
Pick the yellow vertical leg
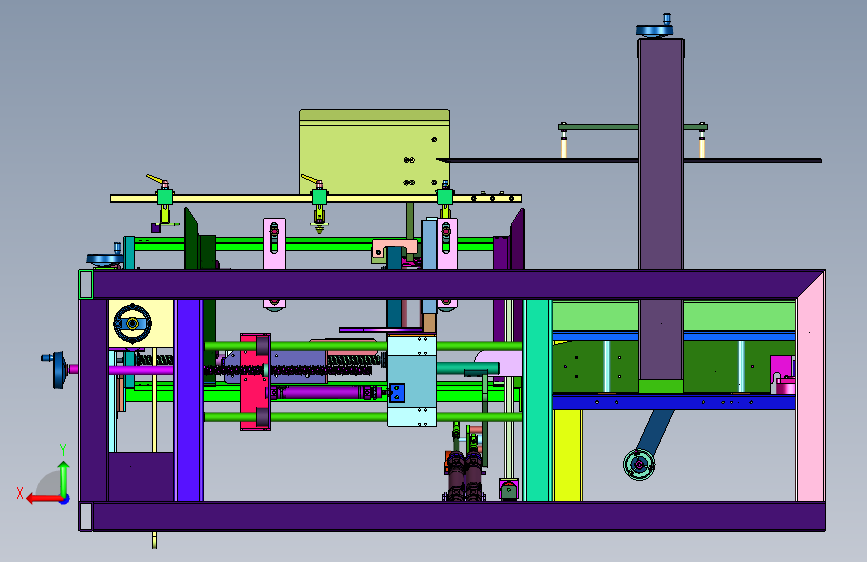pos(567,455)
